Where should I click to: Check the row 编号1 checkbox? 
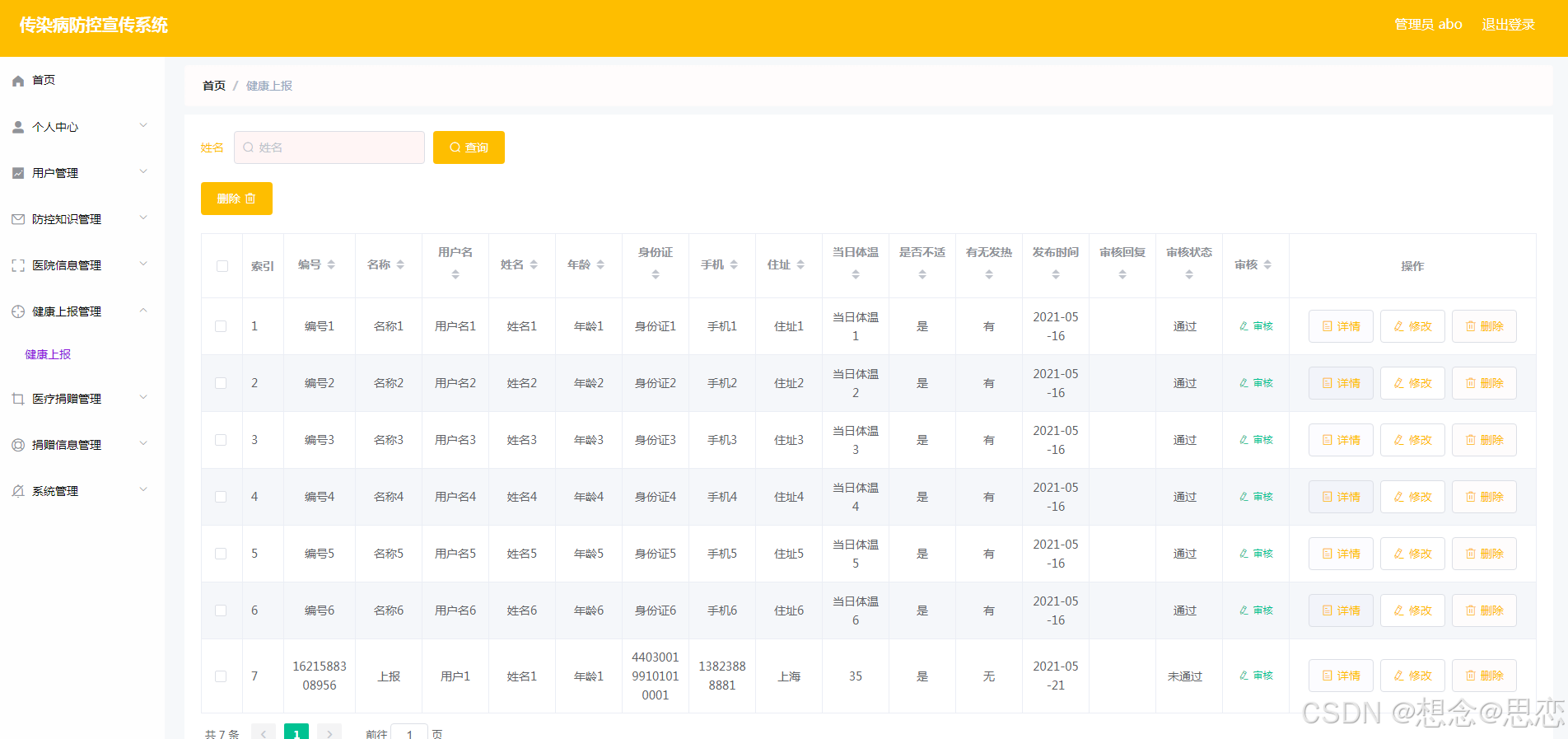pos(221,326)
